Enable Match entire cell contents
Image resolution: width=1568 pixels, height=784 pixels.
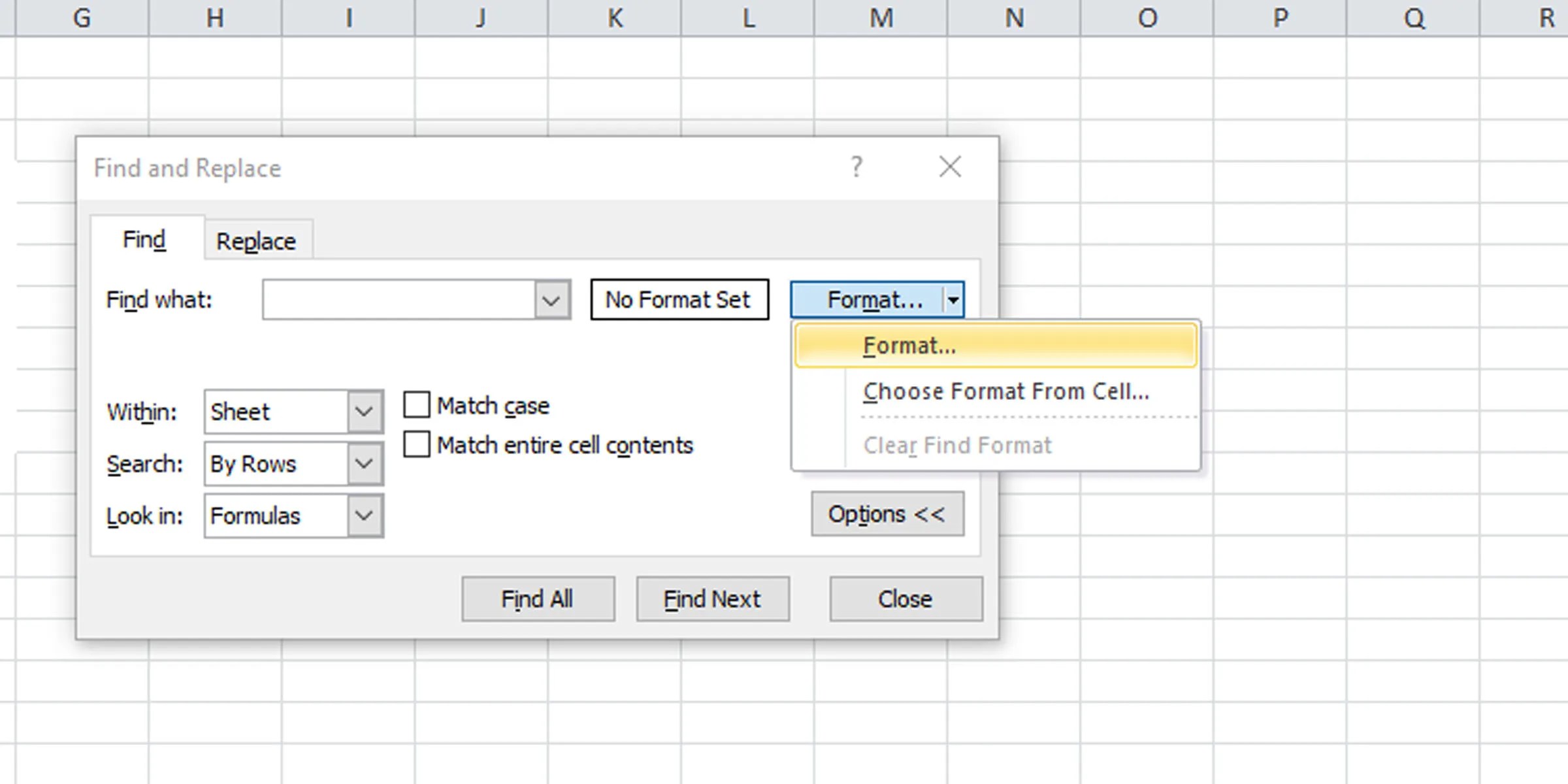(x=416, y=445)
